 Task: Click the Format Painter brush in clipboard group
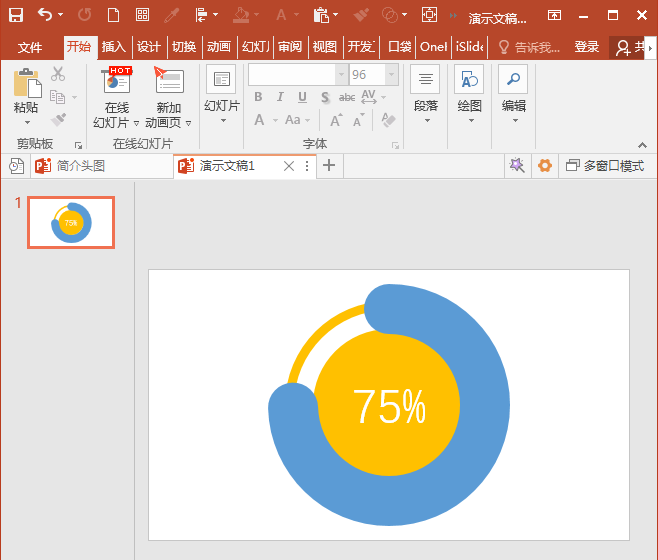pos(58,119)
